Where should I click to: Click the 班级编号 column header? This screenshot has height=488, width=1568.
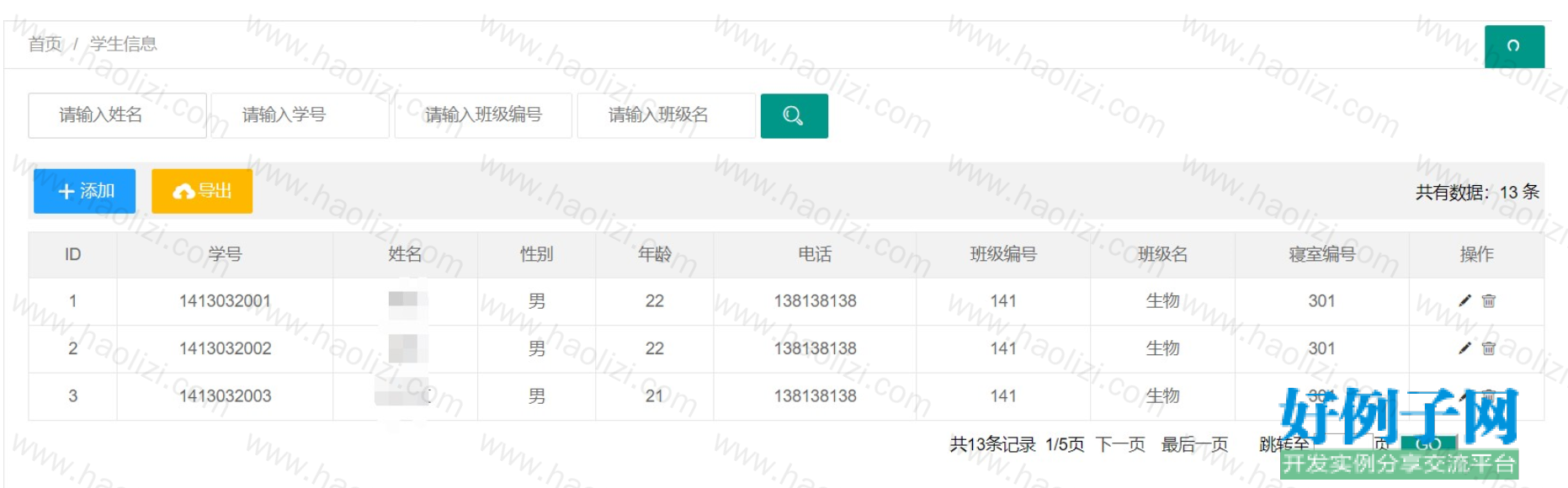(x=1003, y=255)
